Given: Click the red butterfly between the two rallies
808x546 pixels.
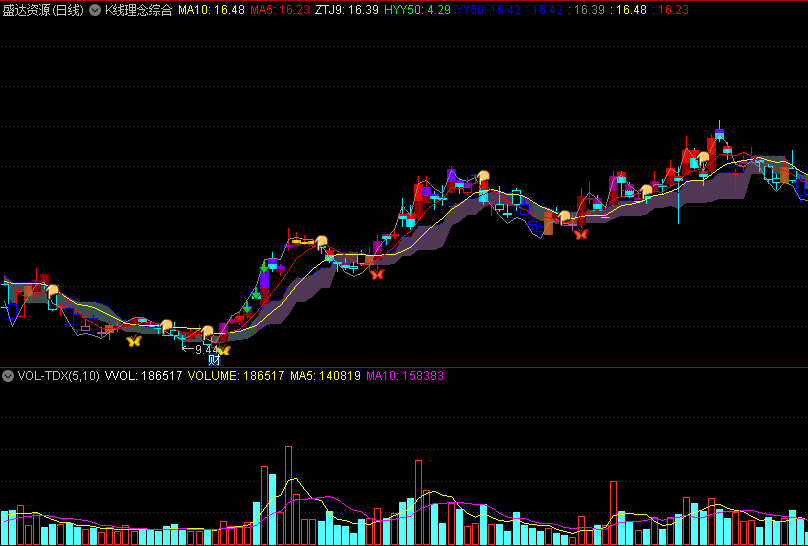Looking at the screenshot, I should (x=377, y=274).
